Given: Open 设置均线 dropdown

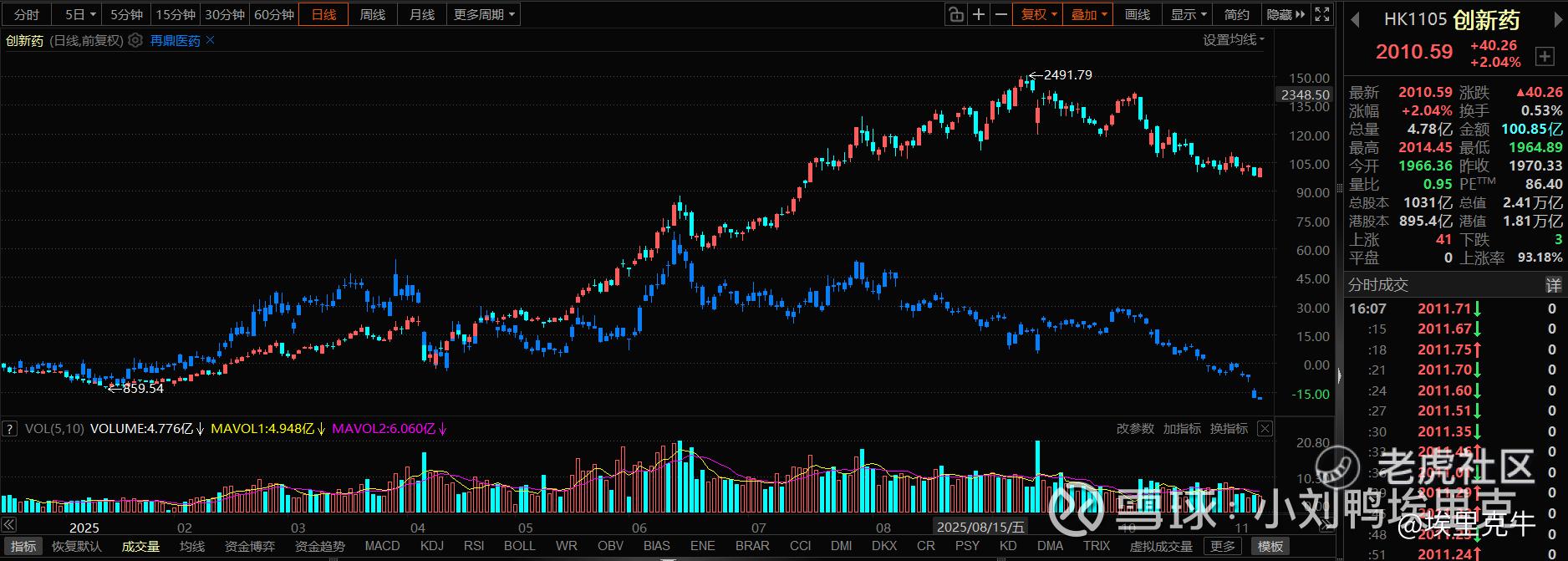Looking at the screenshot, I should click(1234, 40).
